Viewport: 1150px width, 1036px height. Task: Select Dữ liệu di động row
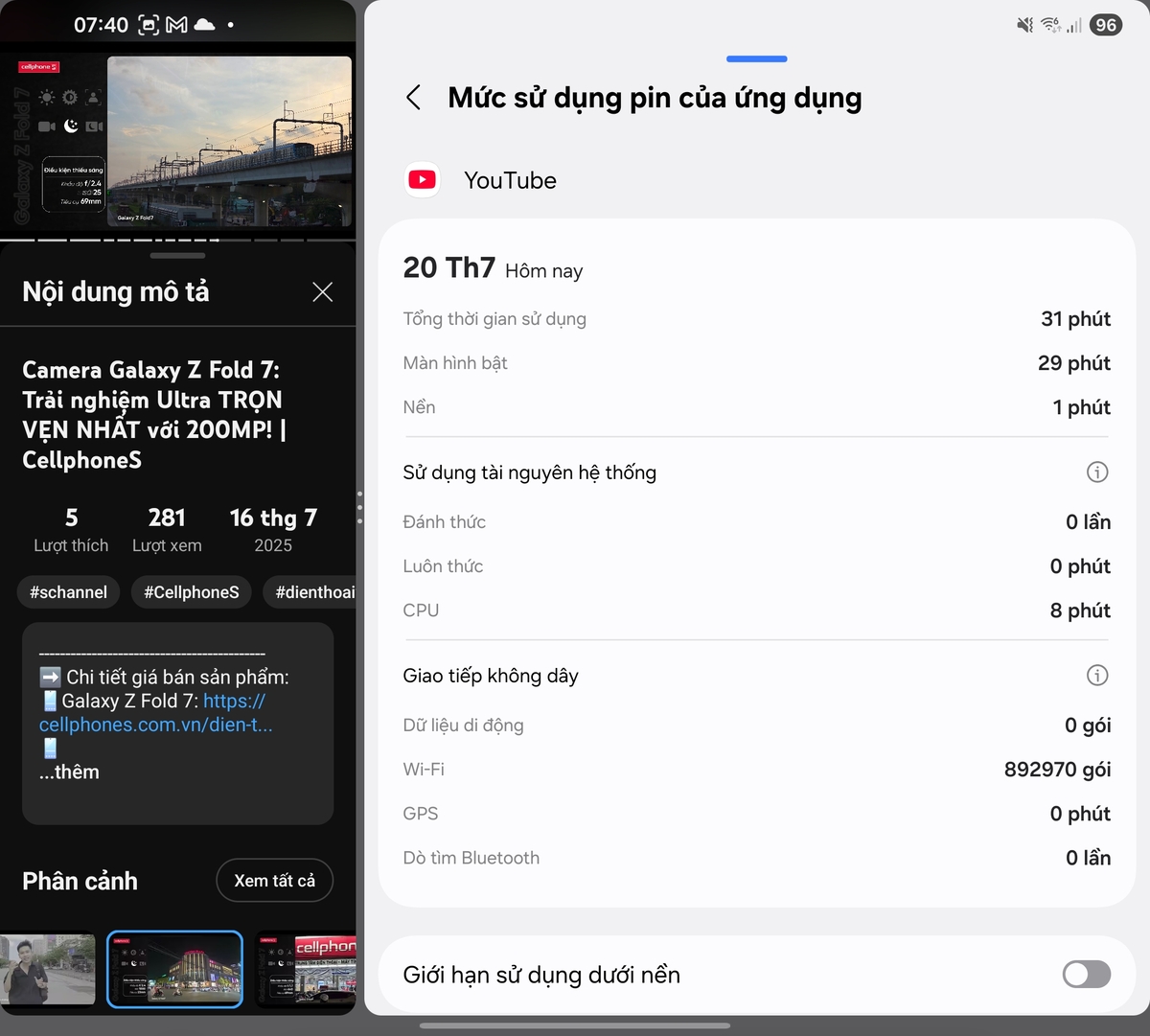pyautogui.click(x=756, y=725)
